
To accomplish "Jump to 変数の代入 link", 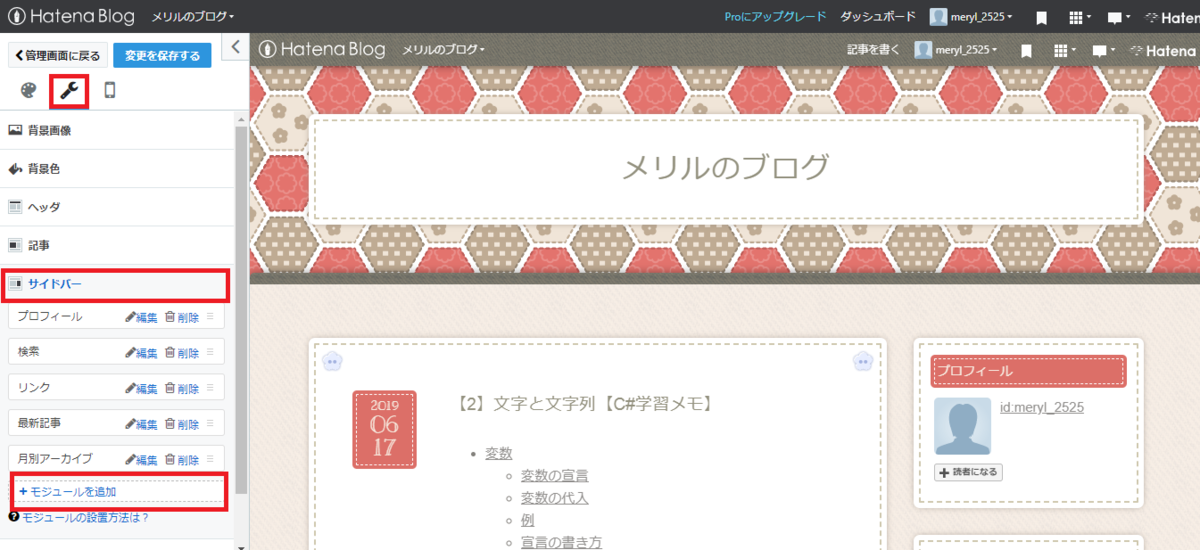I will tap(554, 498).
